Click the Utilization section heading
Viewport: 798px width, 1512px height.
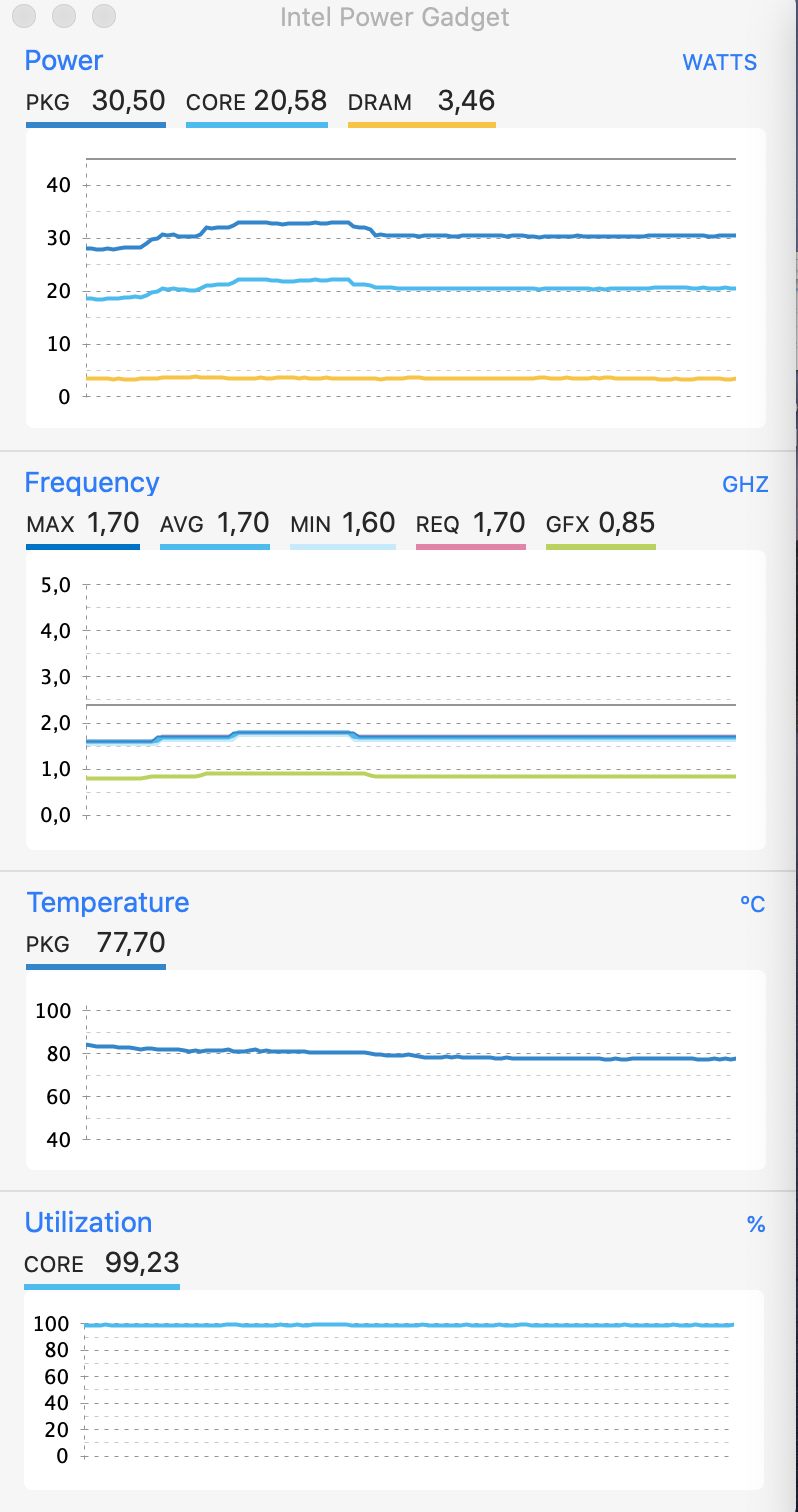tap(88, 1222)
